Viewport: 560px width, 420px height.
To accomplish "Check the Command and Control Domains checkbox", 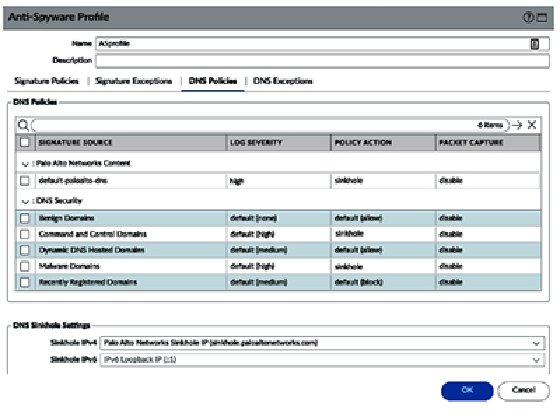I will 25,234.
